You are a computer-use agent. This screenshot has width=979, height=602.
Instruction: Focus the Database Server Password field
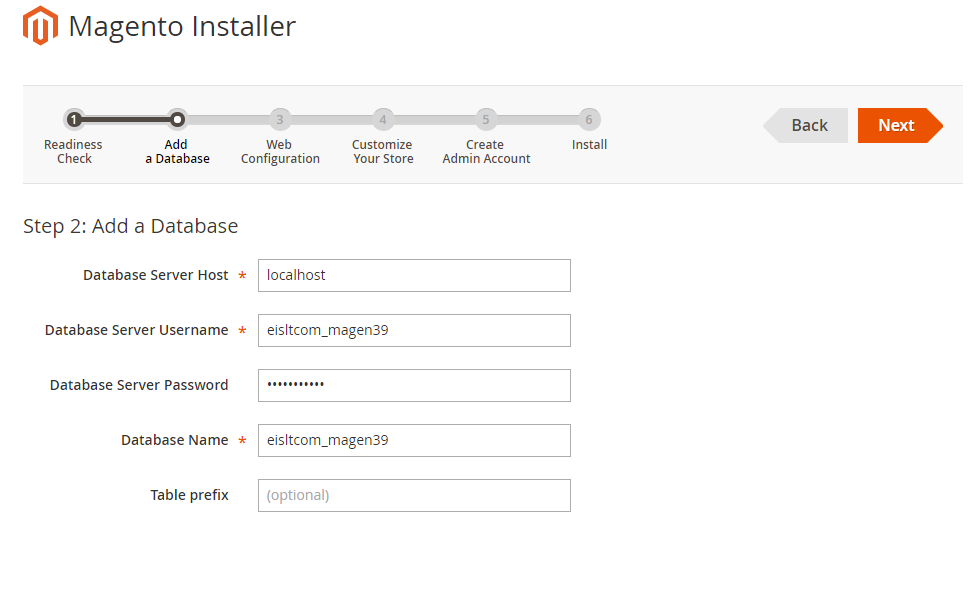coord(414,385)
